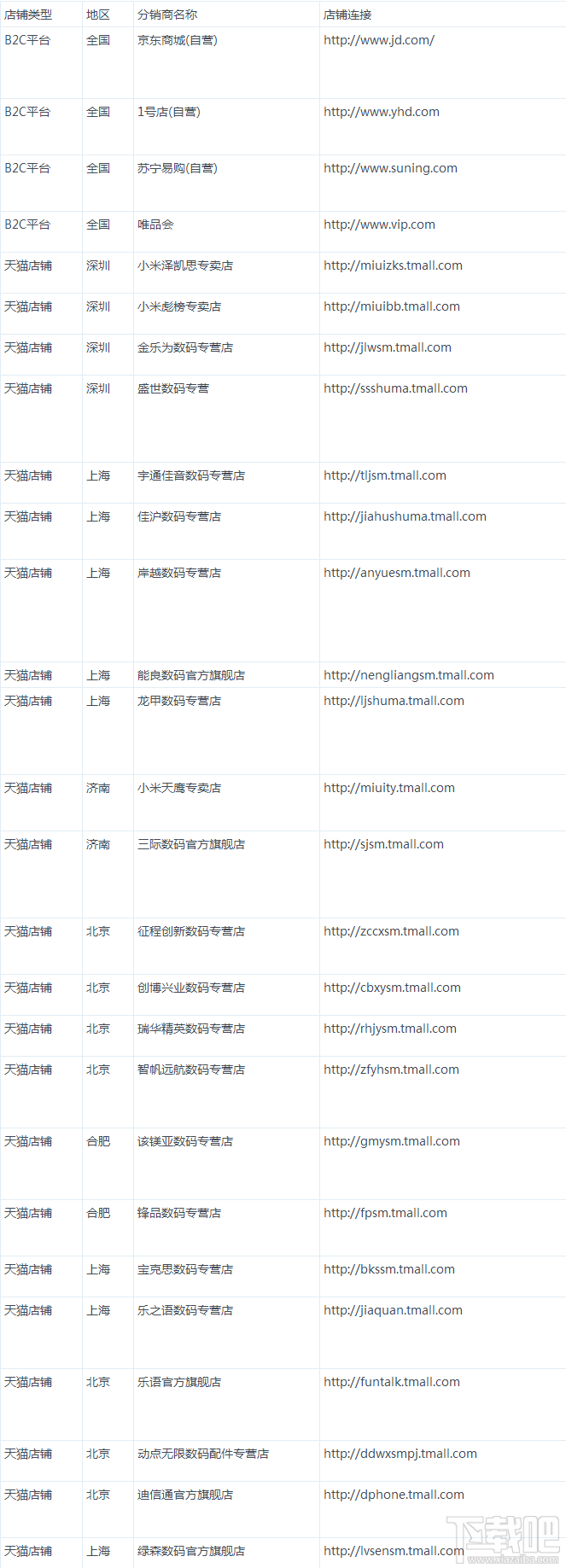Click the 佳沪数码专营店 cell
566x1568 pixels.
(x=179, y=516)
